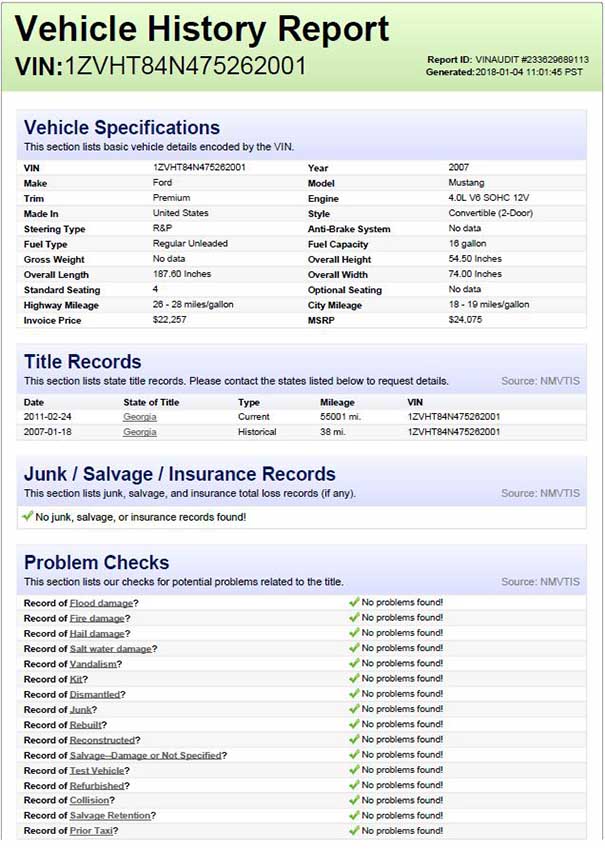Screen dimensions: 605x850
Task: Open the Refurbished link
Action: (x=97, y=785)
